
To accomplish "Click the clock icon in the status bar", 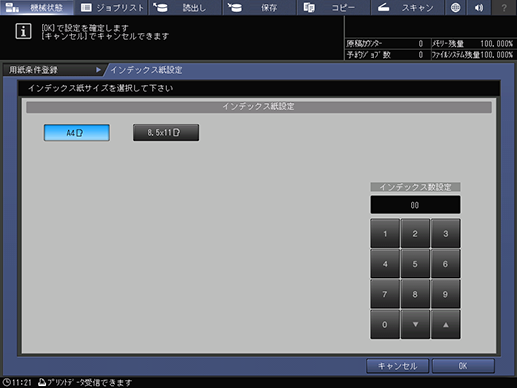I will point(7,382).
